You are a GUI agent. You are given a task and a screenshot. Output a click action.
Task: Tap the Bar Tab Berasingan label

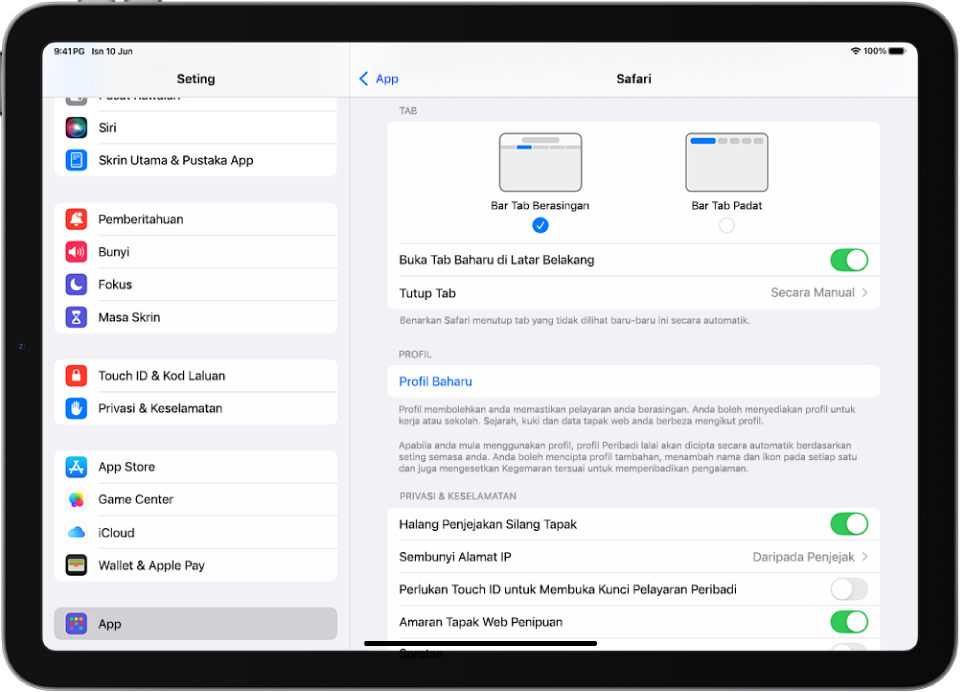coord(540,205)
